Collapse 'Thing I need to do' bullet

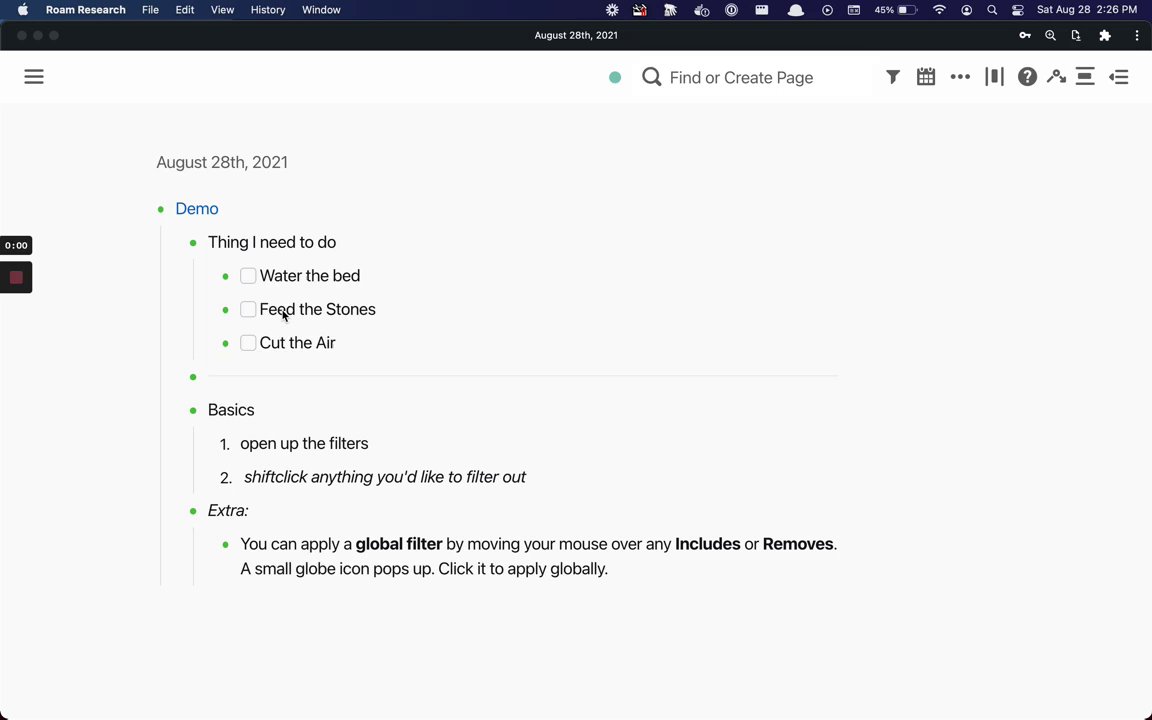pyautogui.click(x=193, y=243)
